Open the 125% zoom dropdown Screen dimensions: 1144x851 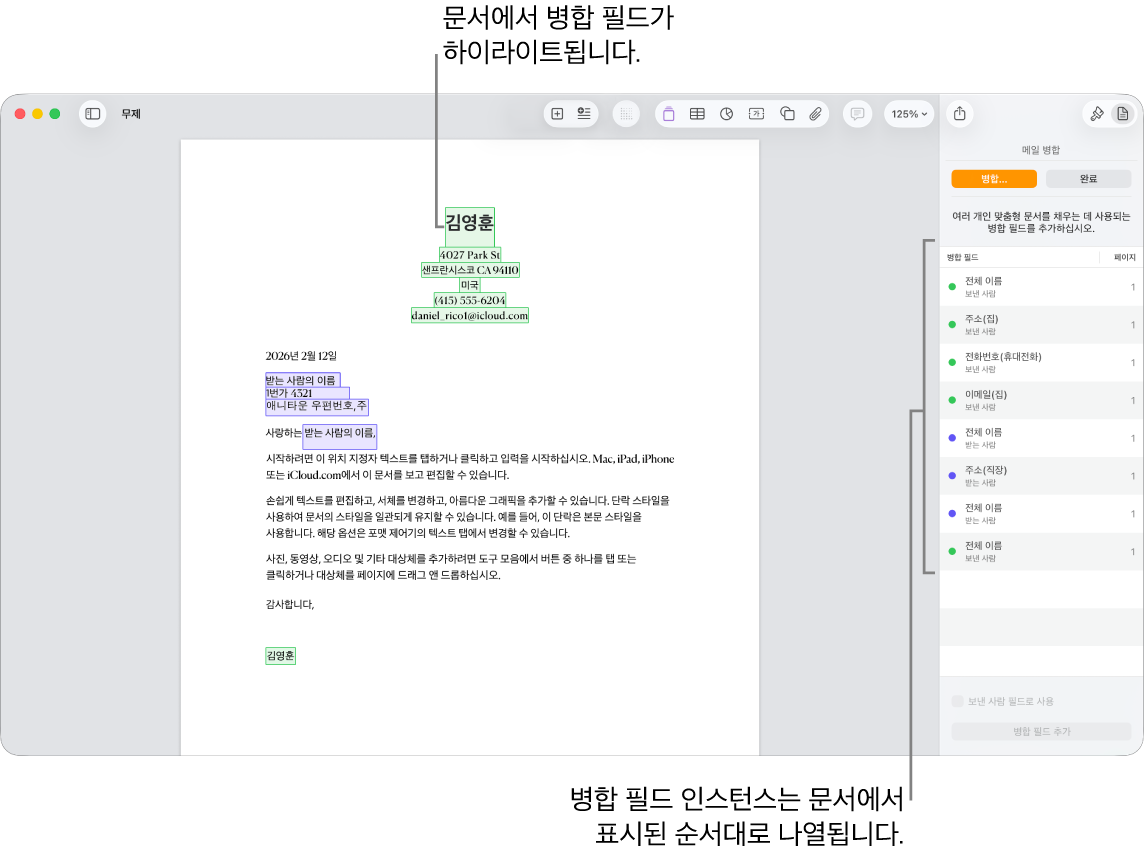click(909, 114)
